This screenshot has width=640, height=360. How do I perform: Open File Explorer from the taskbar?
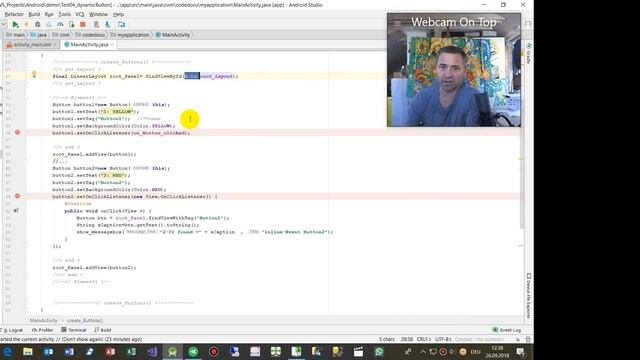click(x=28, y=351)
